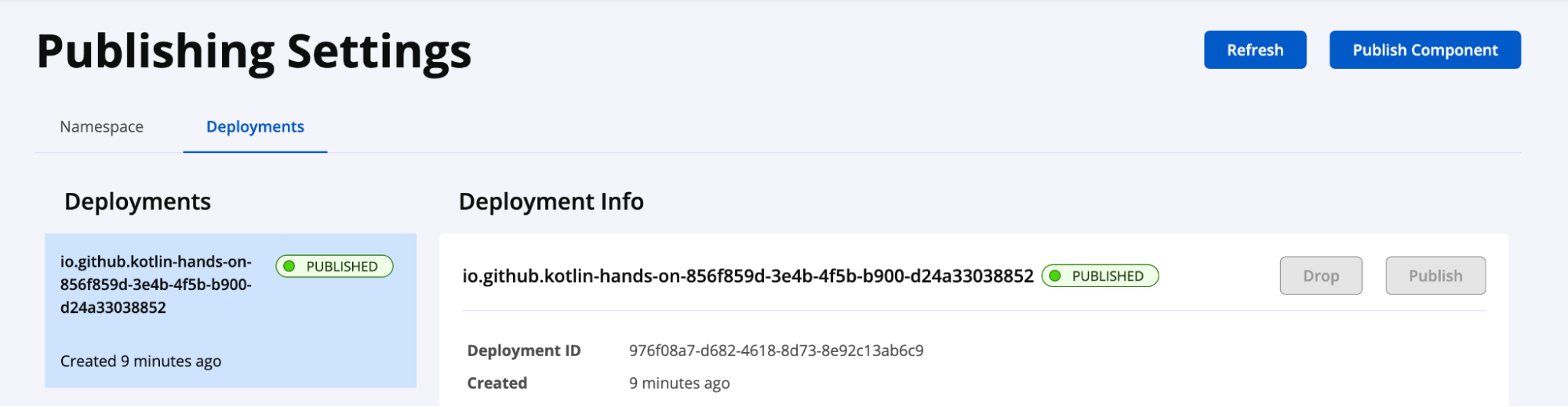Switch to the Namespace tab
The image size is (1568, 407).
[x=101, y=127]
